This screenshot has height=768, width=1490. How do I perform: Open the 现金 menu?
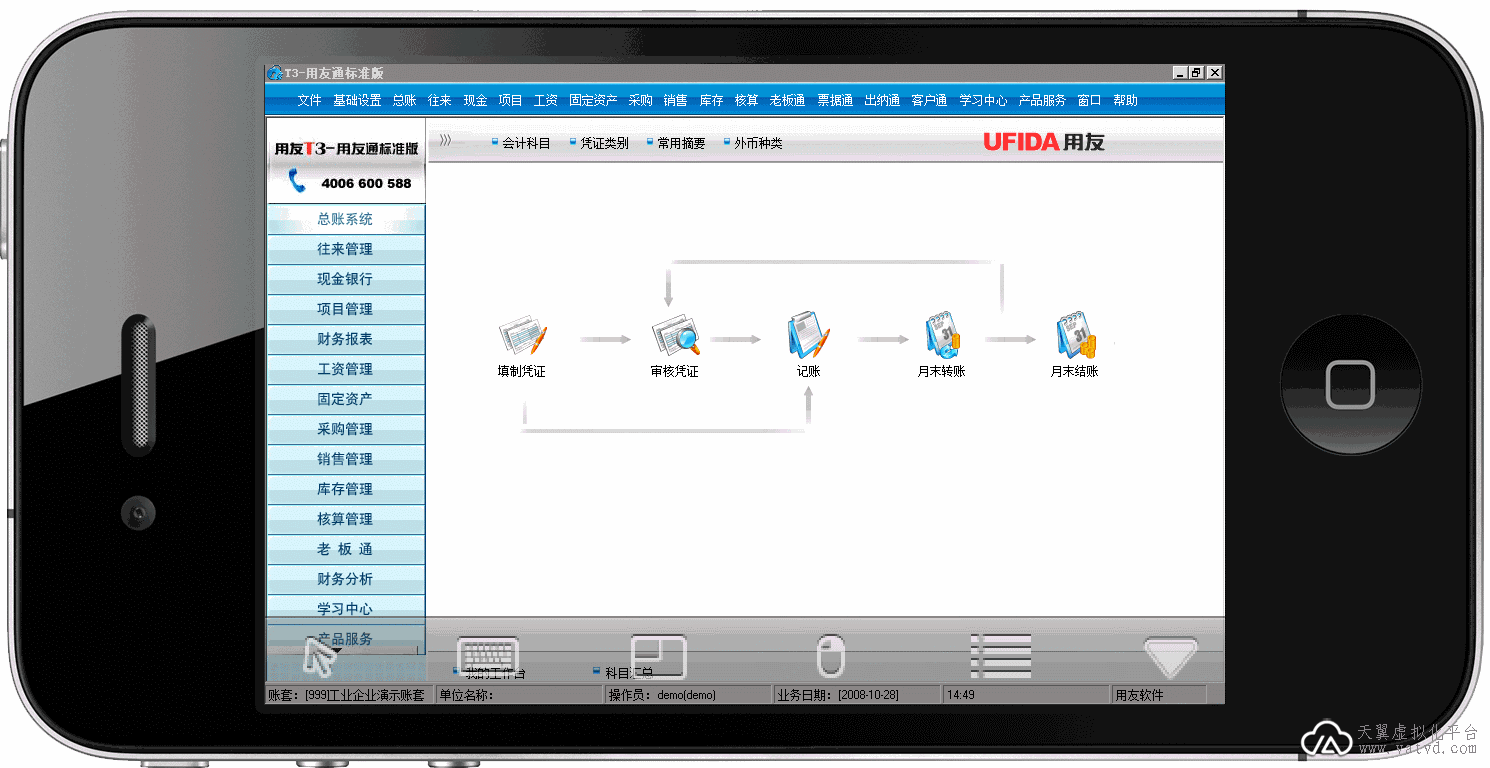[475, 100]
